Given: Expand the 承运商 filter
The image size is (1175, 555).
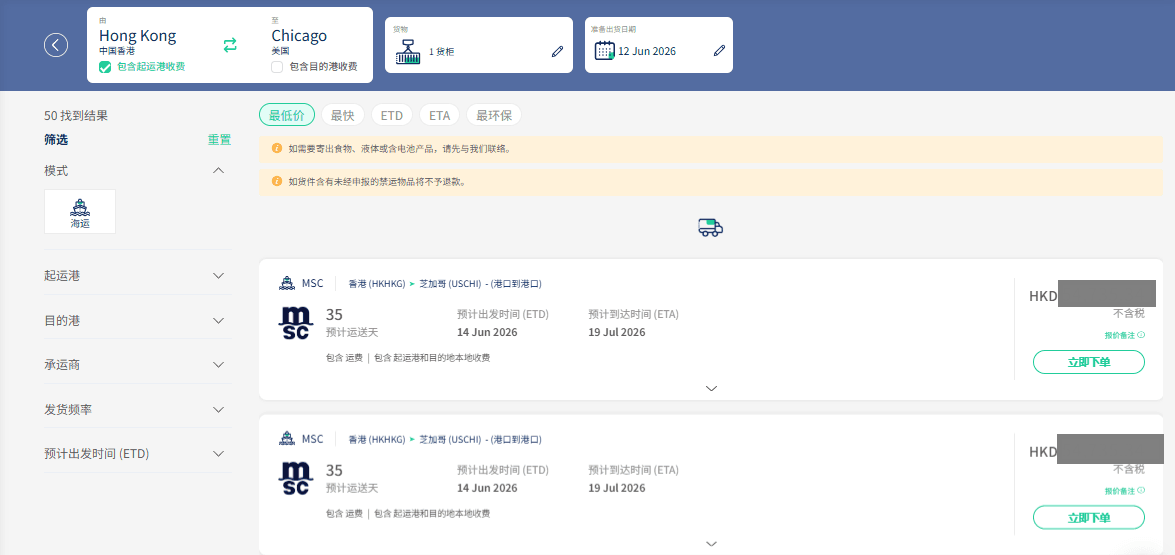Looking at the screenshot, I should (x=218, y=365).
